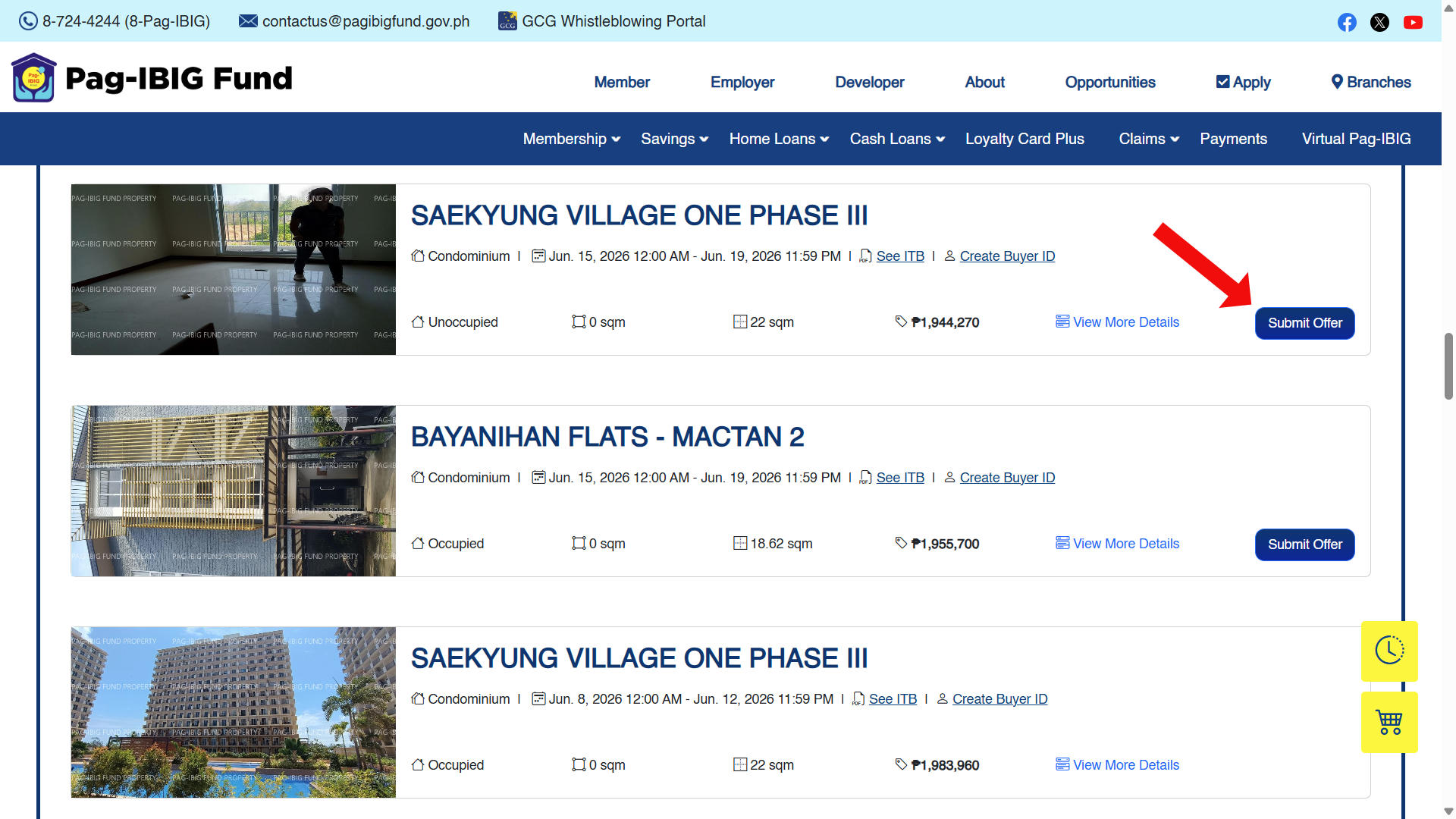Click the page vertical scrollbar thumb
This screenshot has width=1456, height=819.
click(x=1448, y=366)
